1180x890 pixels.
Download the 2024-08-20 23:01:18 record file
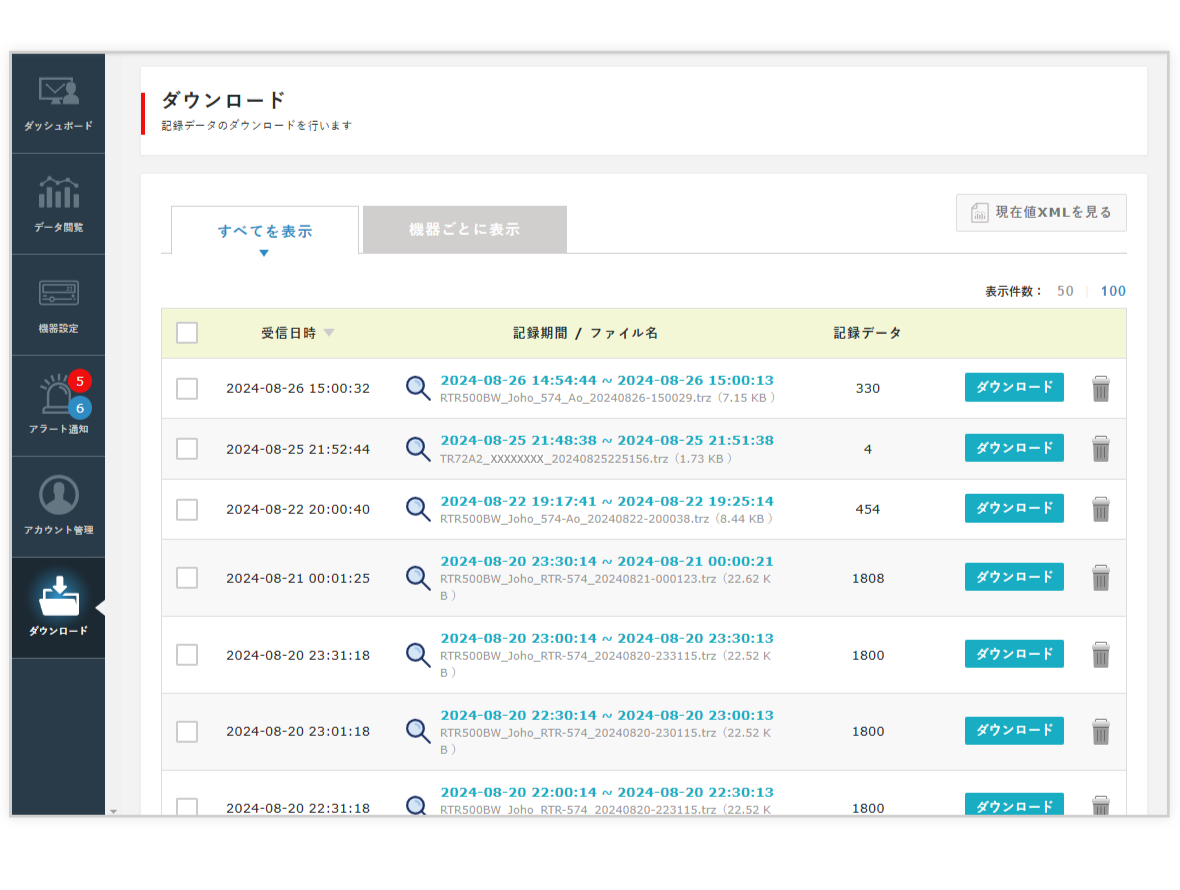click(1013, 731)
